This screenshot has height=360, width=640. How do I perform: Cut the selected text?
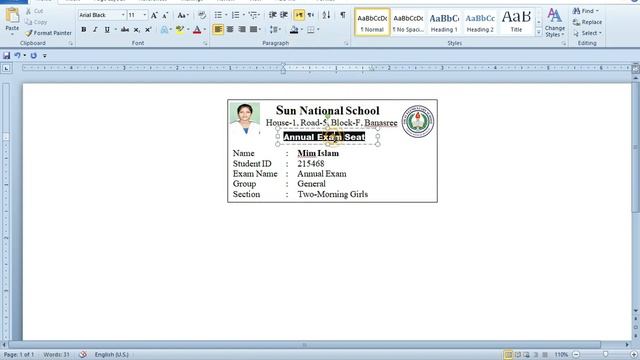[34, 11]
